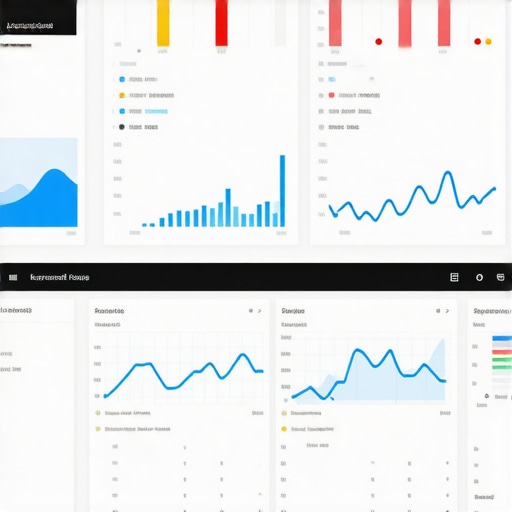The height and width of the screenshot is (512, 512).
Task: Toggle the bright yellow legend dot under area chart
Action: point(284,429)
